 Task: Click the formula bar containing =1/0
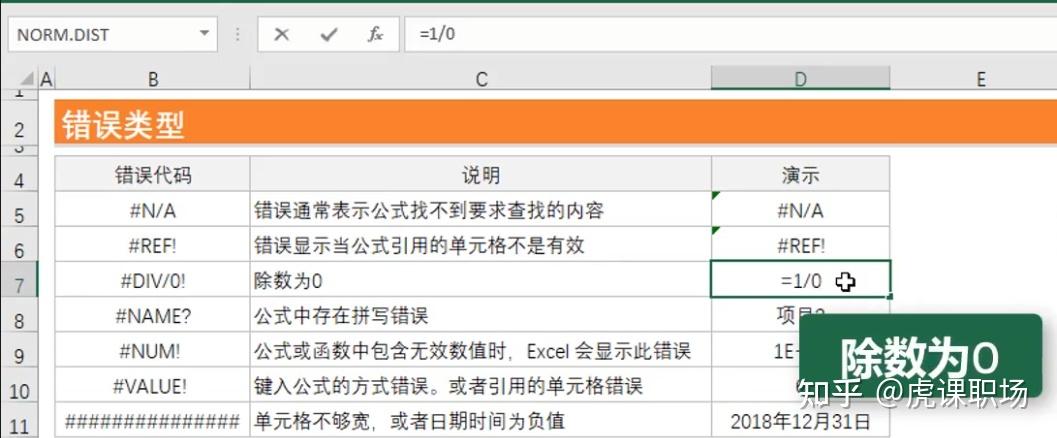[x=731, y=34]
